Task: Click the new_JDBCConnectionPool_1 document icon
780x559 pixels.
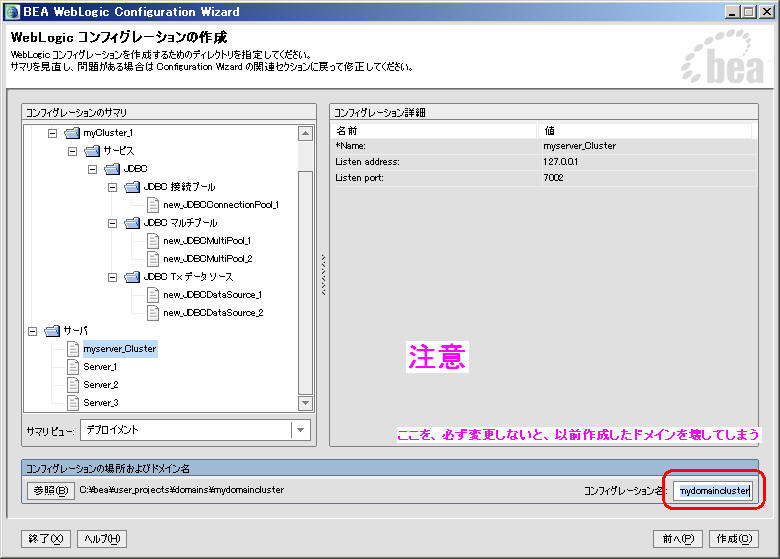Action: tap(152, 205)
